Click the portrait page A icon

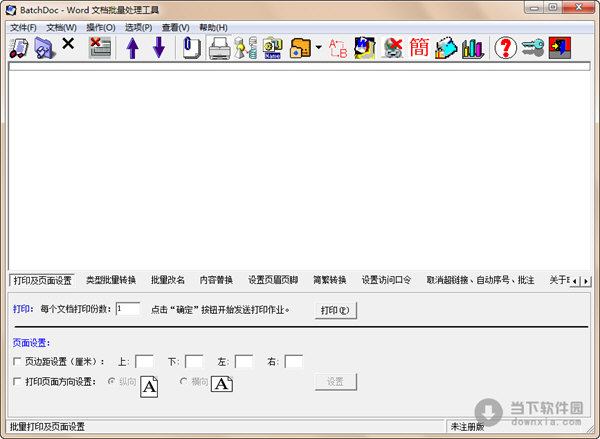[149, 387]
